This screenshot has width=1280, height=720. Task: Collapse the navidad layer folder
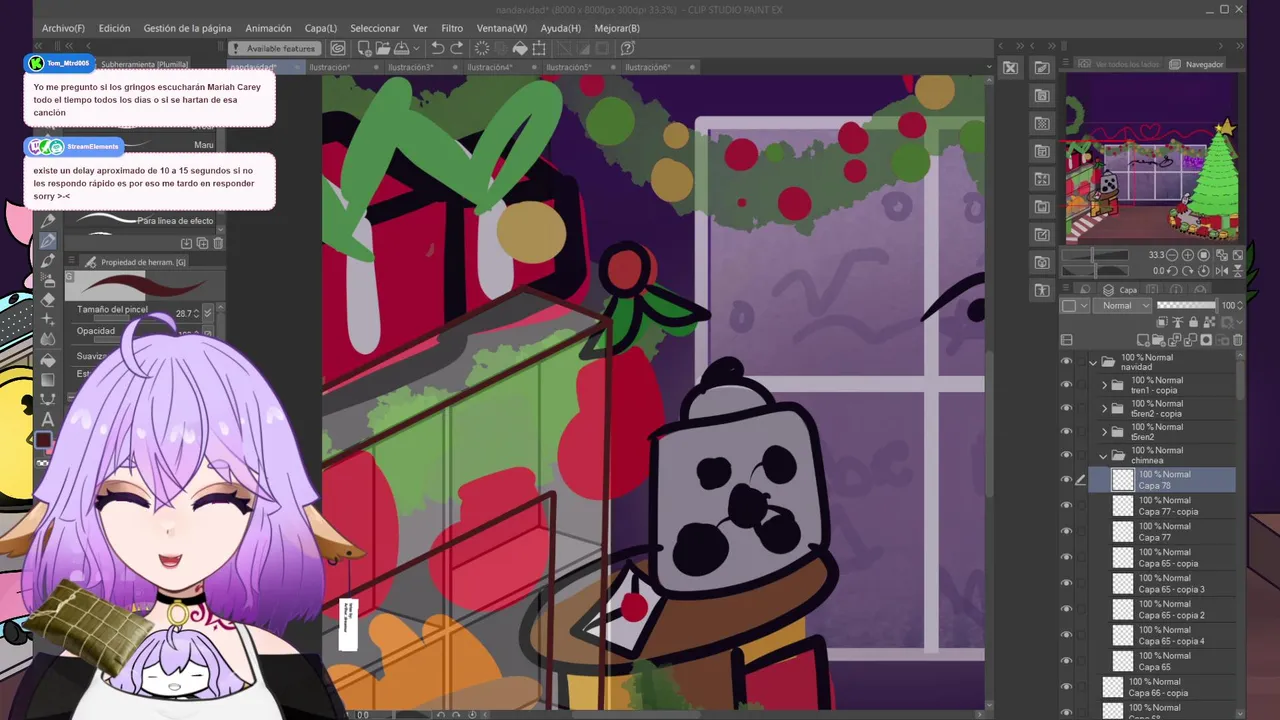coord(1093,362)
